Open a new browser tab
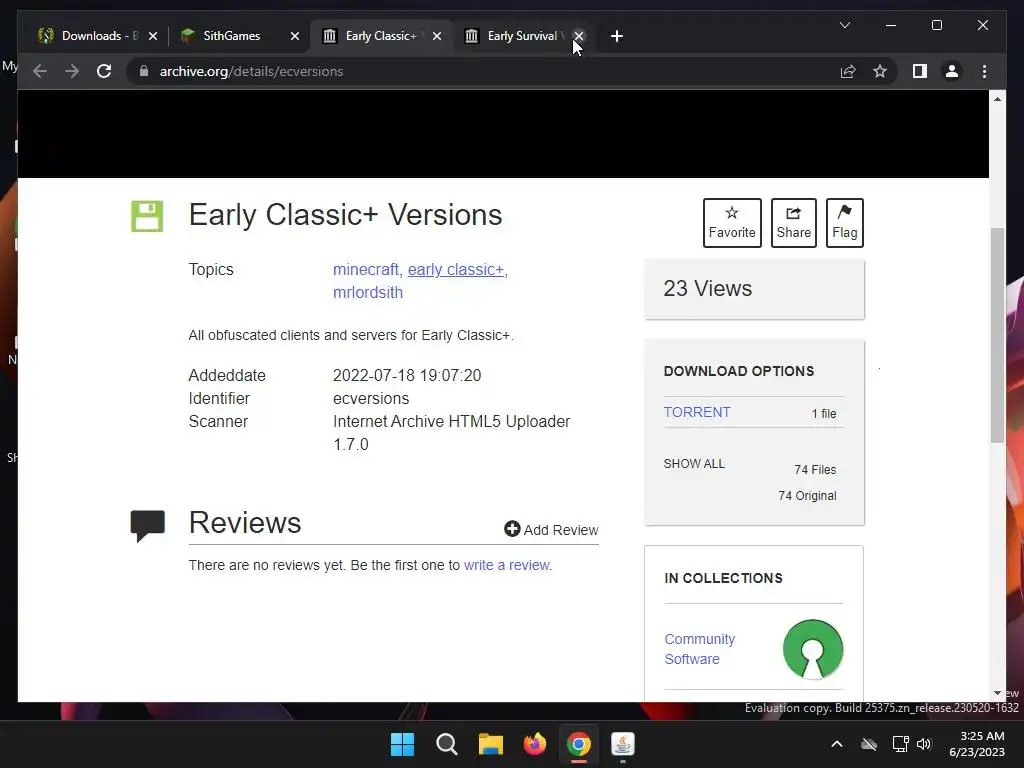This screenshot has width=1024, height=768. pos(616,36)
